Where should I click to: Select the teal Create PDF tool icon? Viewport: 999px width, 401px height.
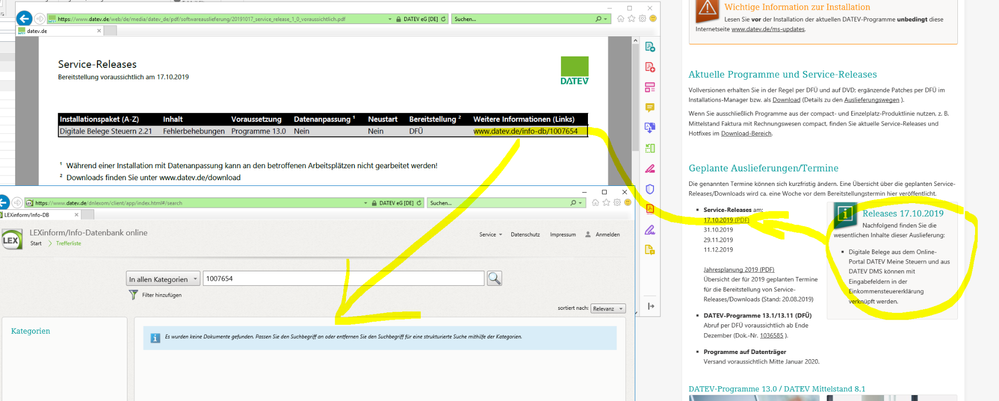650,47
